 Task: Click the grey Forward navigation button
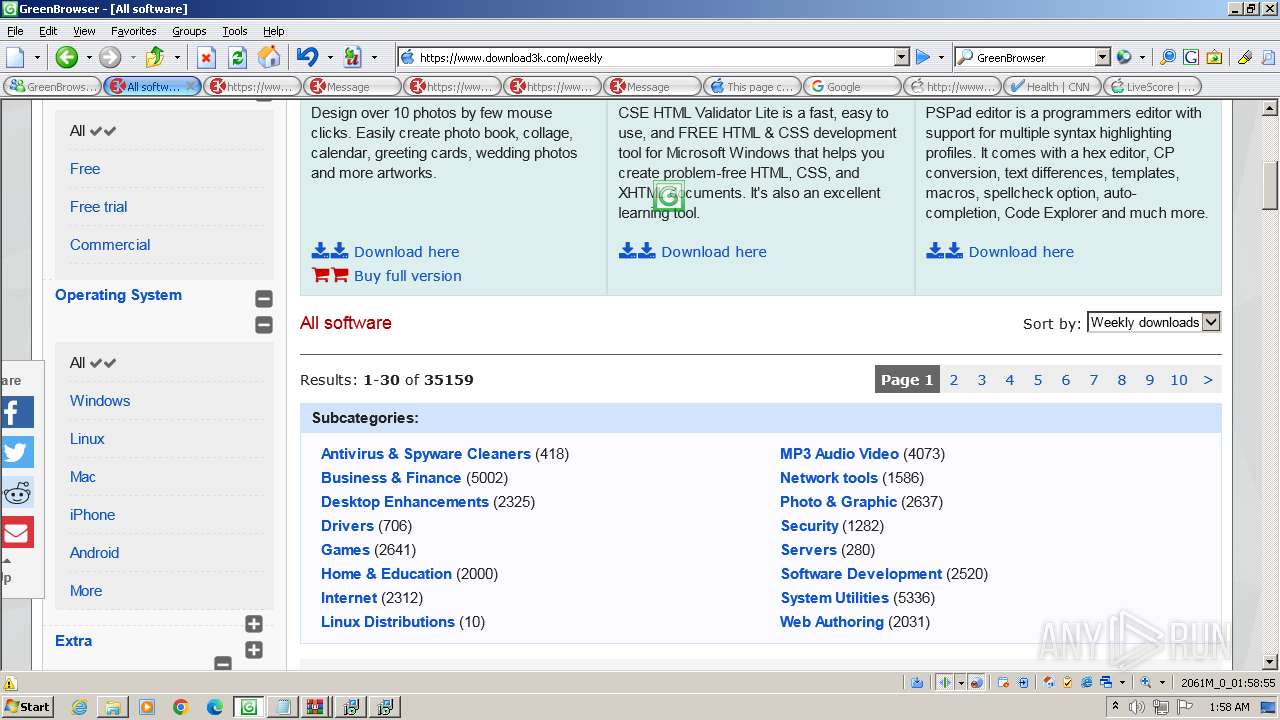pos(110,57)
